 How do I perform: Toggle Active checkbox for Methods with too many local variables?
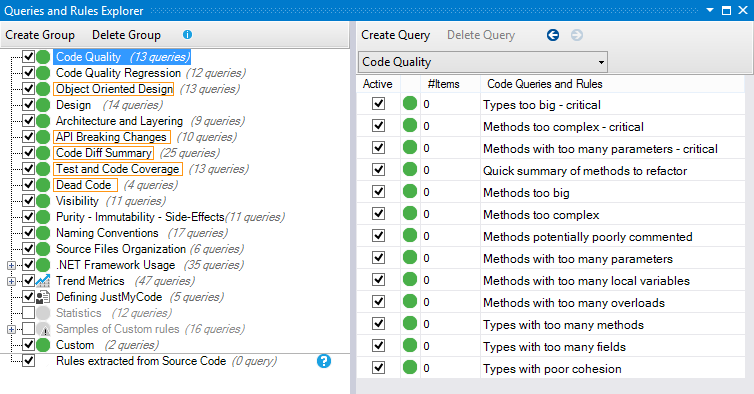coord(378,280)
